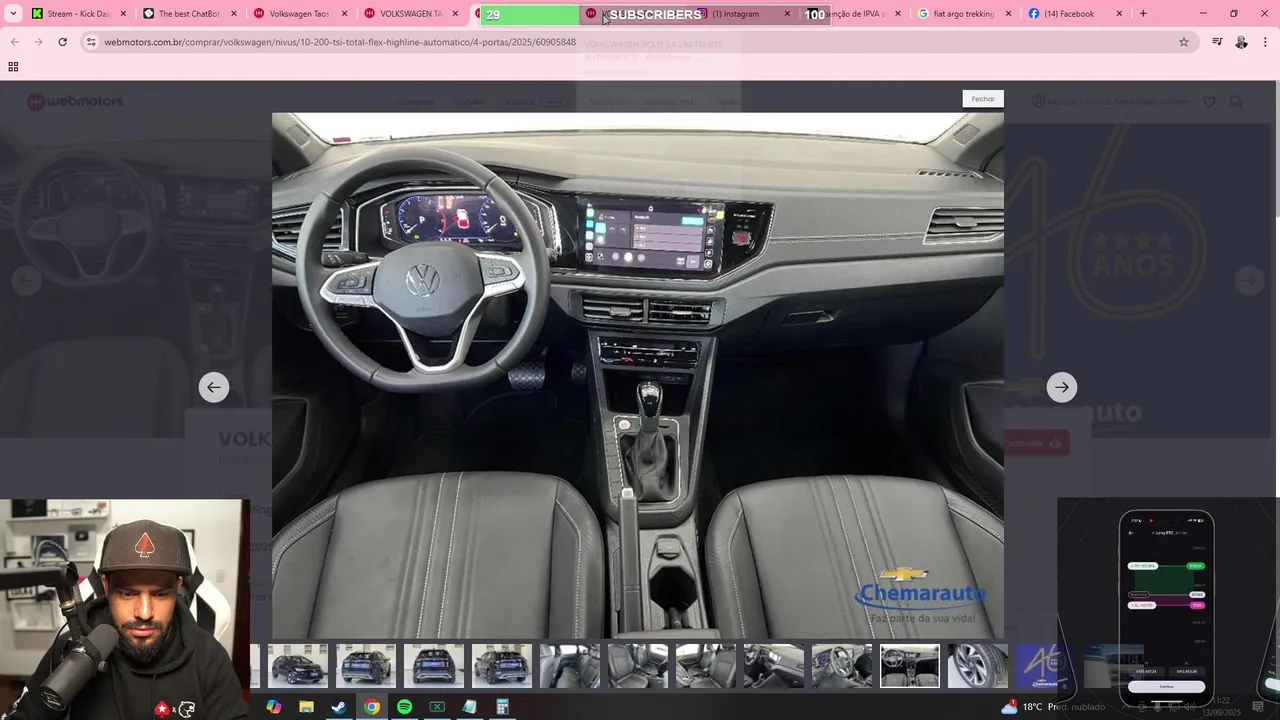Select the front three-quarter car exterior thumbnail
Screen dimensions: 1280x720
click(298, 666)
